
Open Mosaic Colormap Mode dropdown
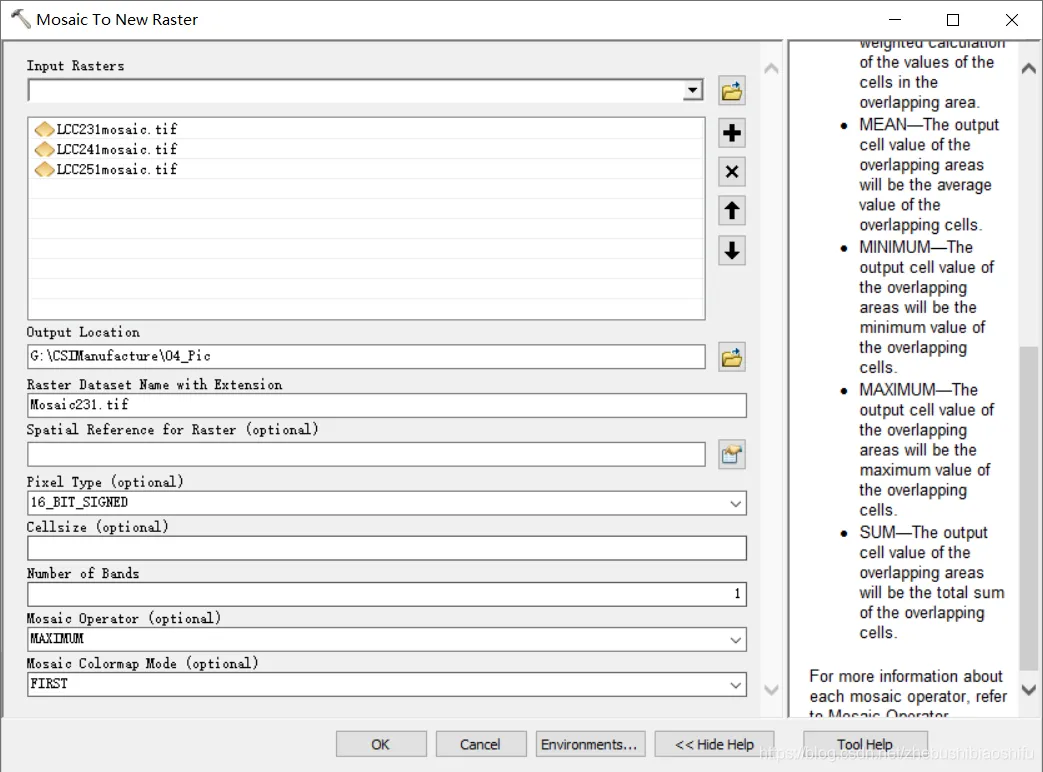pyautogui.click(x=736, y=685)
